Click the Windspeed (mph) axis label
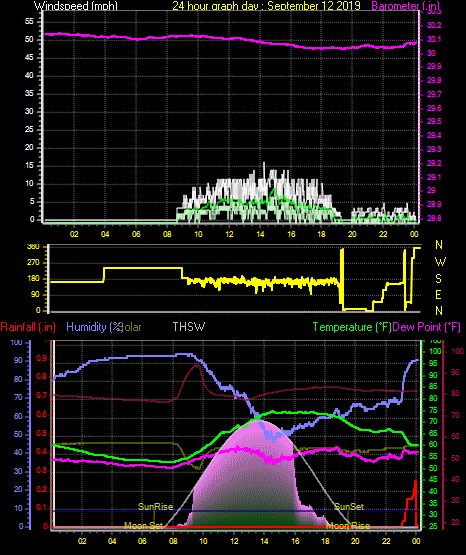This screenshot has height=555, width=466. click(76, 6)
